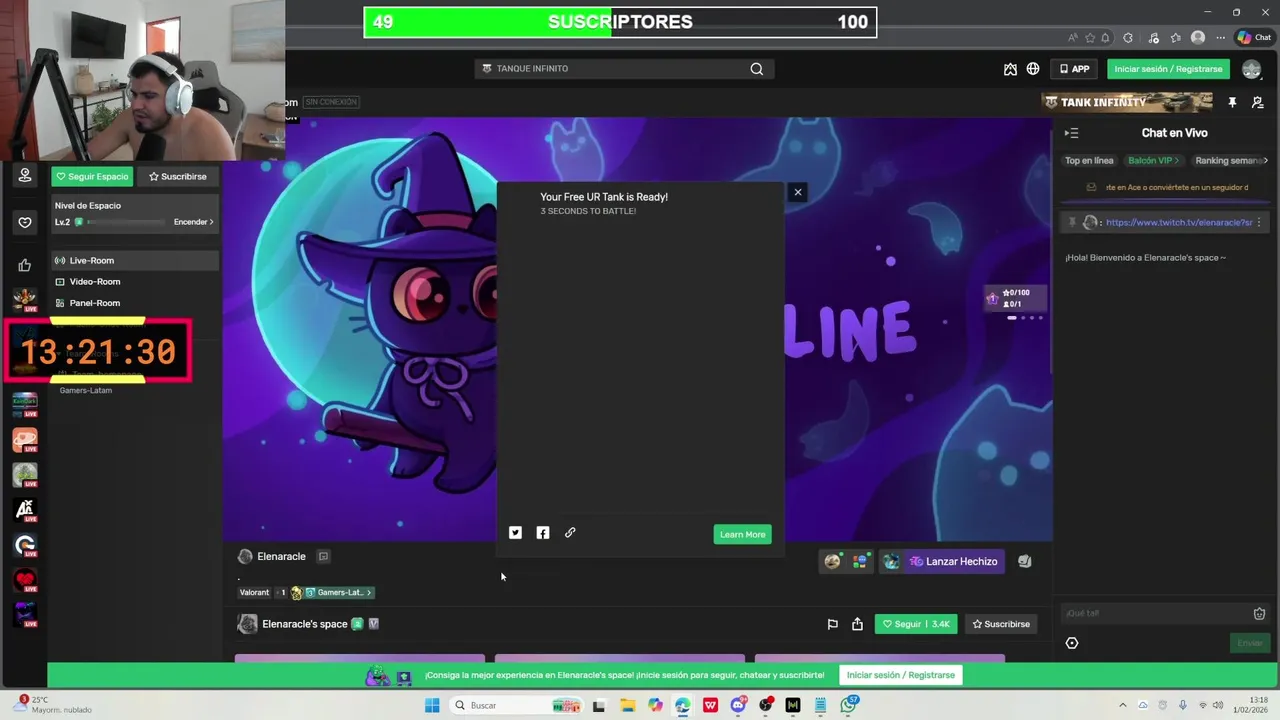Image resolution: width=1280 pixels, height=720 pixels.
Task: Click the cookie treat icon below video
Action: point(832,561)
